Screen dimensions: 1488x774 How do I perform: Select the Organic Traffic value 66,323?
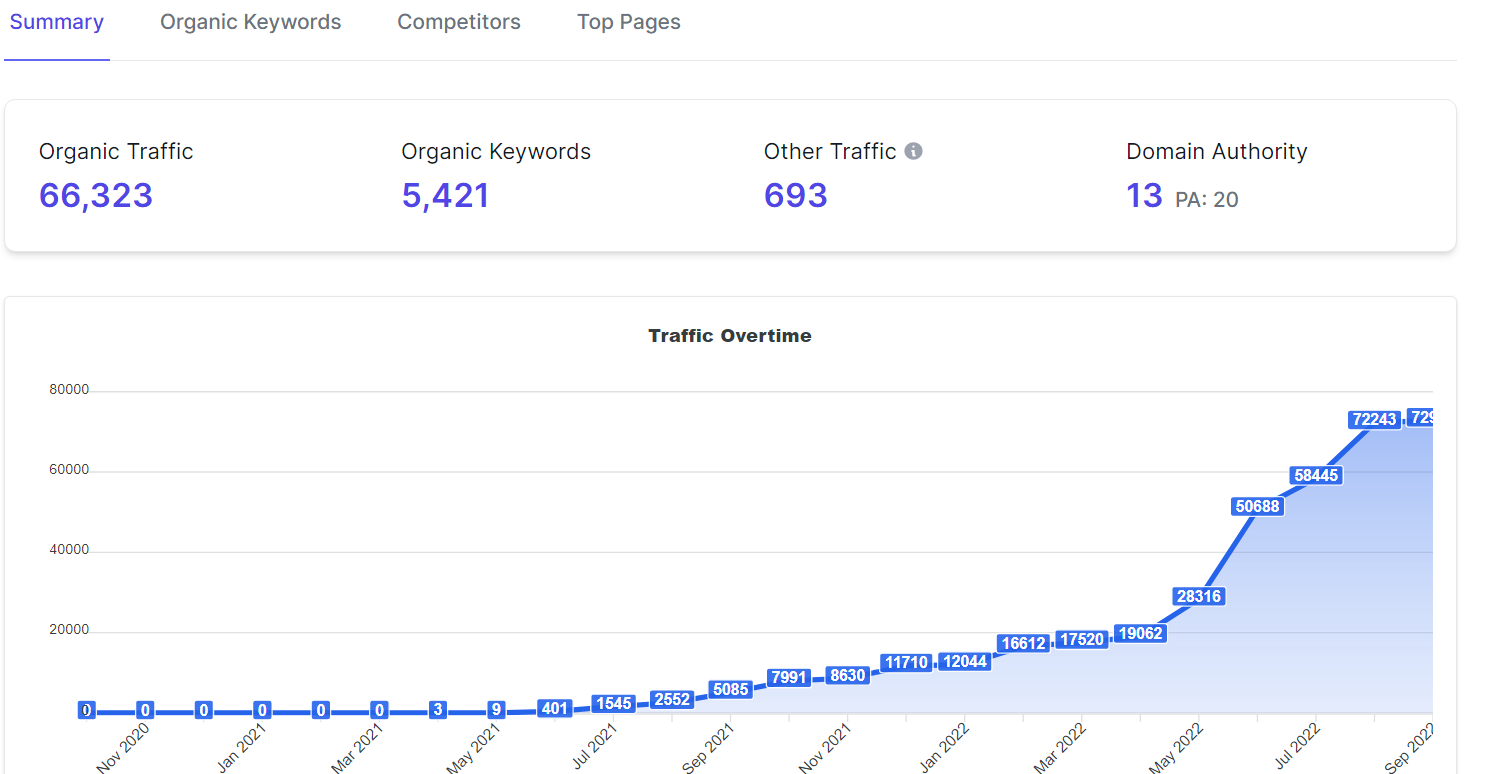pyautogui.click(x=96, y=195)
